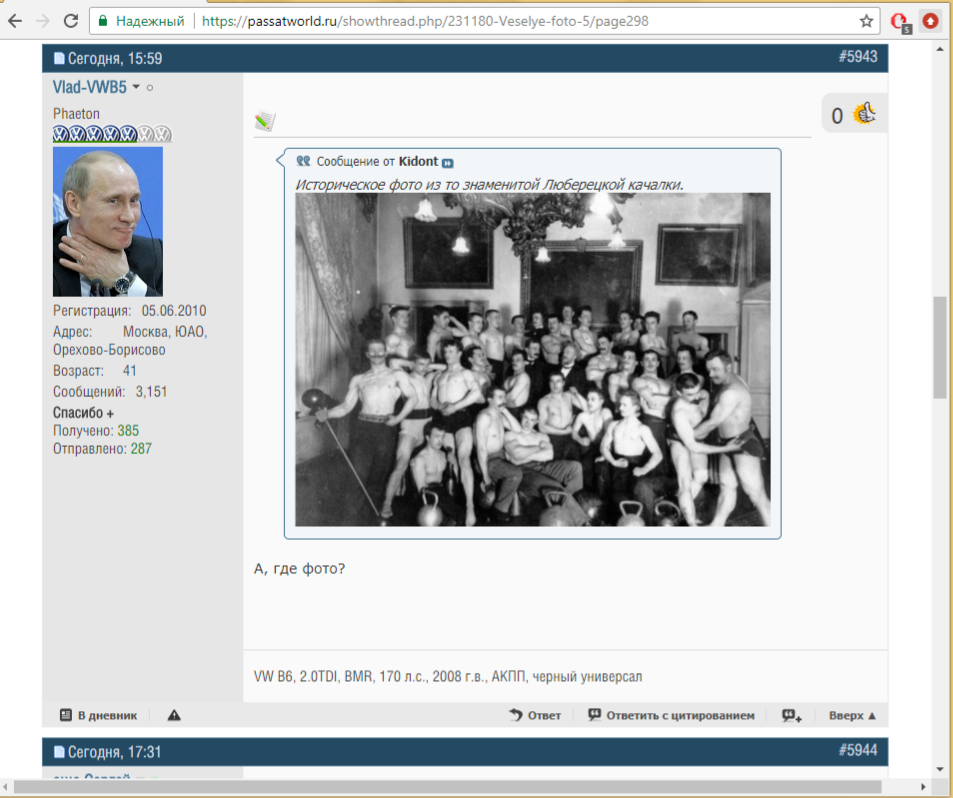Open post permalink #5944
Screen dimensions: 953x798
click(x=857, y=751)
